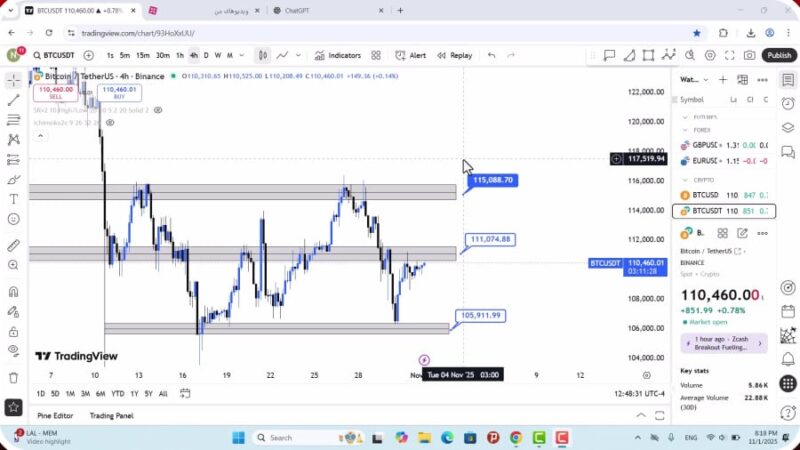Click the trash icon to remove drawings
The width and height of the screenshot is (800, 450).
[x=13, y=378]
